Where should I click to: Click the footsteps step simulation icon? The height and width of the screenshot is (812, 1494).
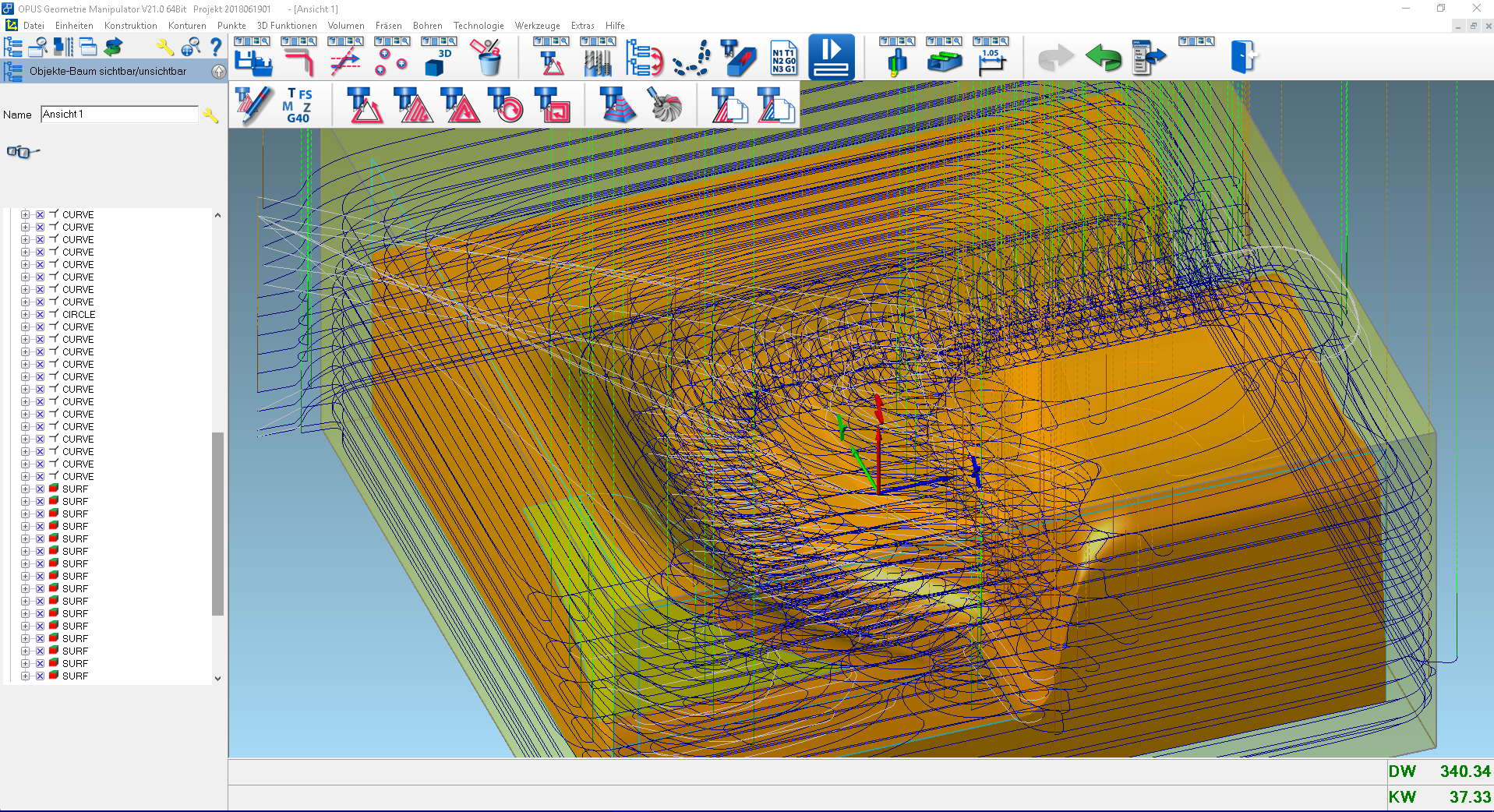pyautogui.click(x=692, y=58)
